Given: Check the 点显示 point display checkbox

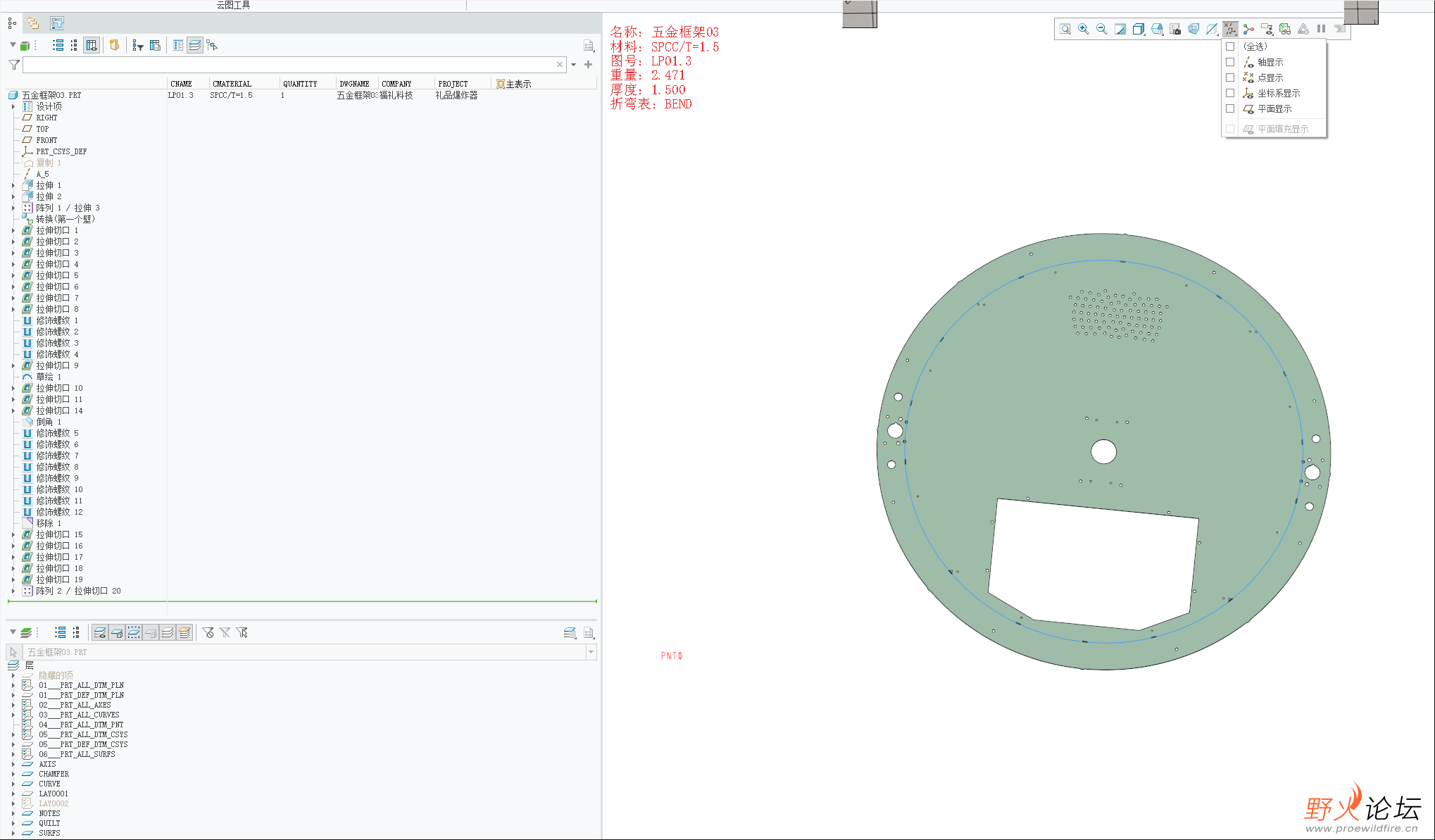Looking at the screenshot, I should 1230,77.
